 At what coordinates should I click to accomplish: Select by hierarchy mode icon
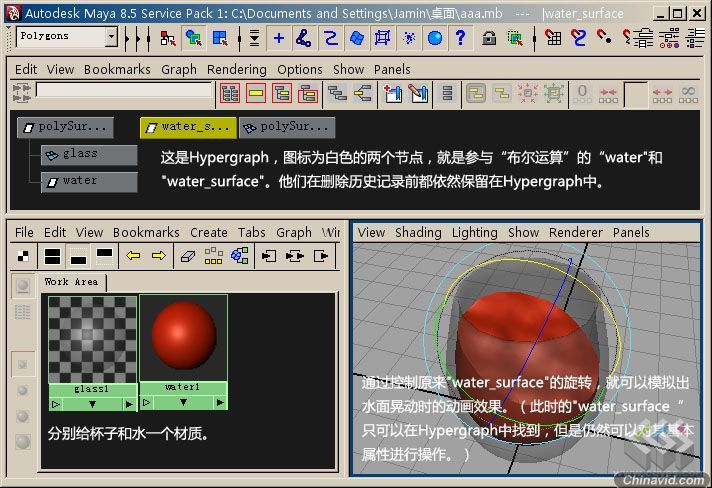[168, 38]
